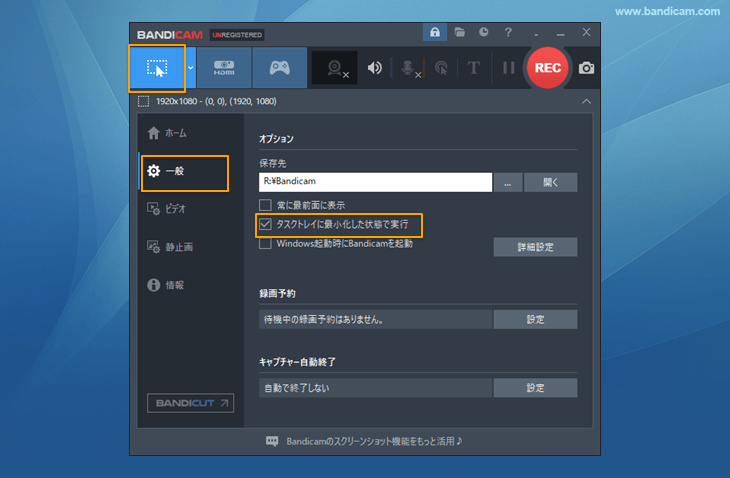730x478 pixels.
Task: Enable Windows起動時にBandicamを起動 checkbox
Action: [265, 243]
